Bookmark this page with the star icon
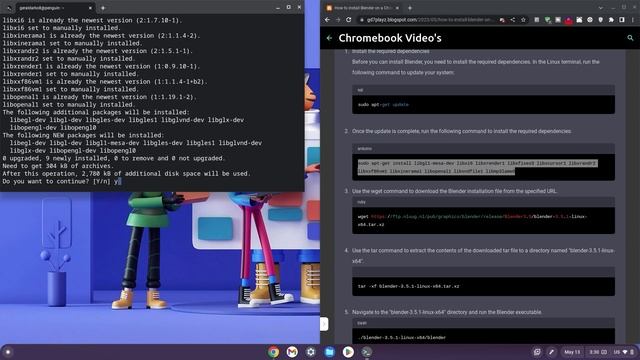This screenshot has width=640, height=360. click(523, 20)
